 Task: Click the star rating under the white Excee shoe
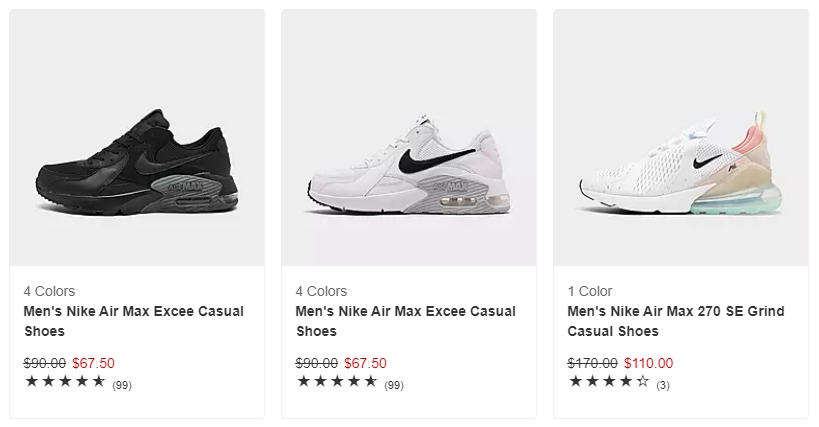pos(337,382)
